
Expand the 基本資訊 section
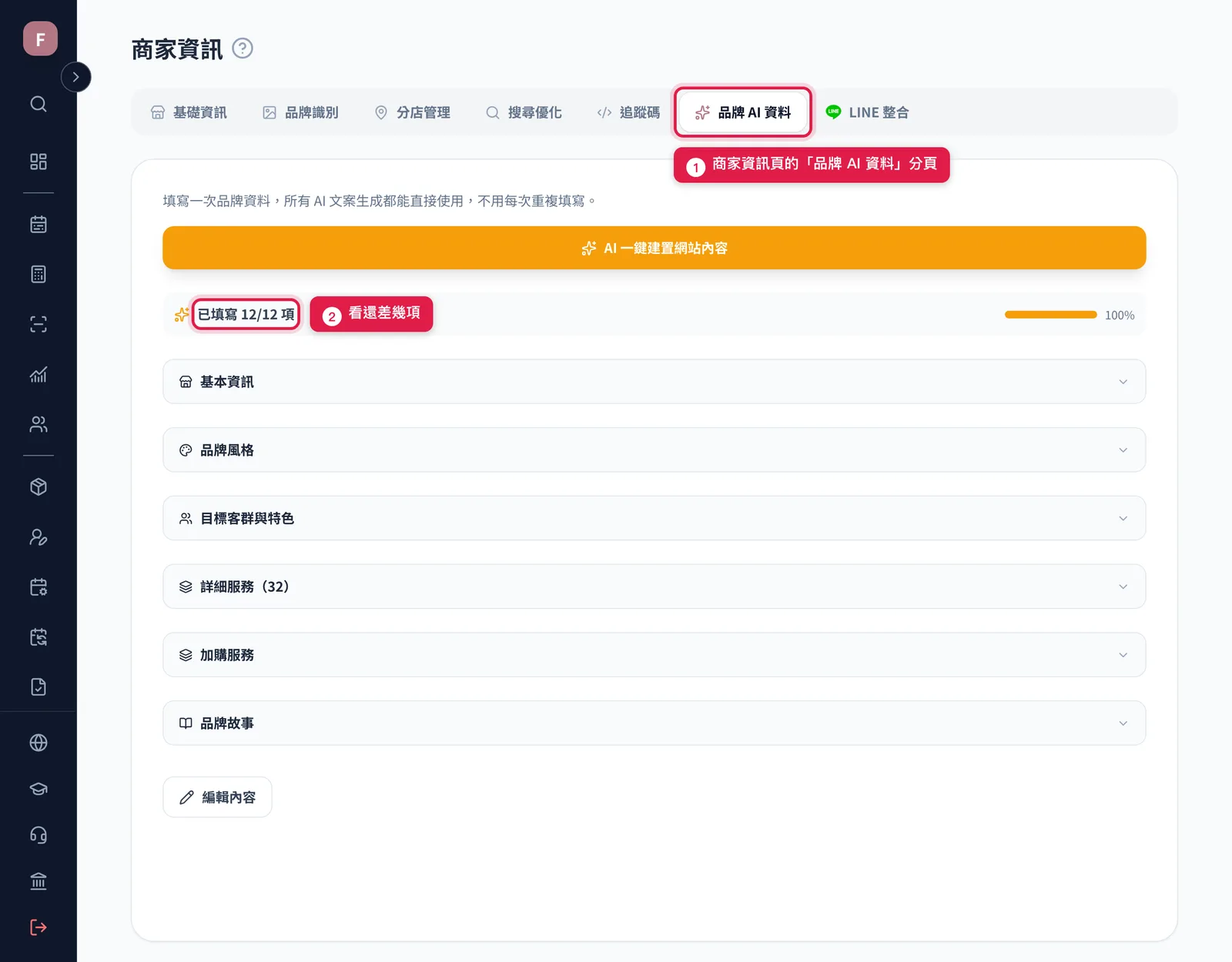(x=654, y=382)
